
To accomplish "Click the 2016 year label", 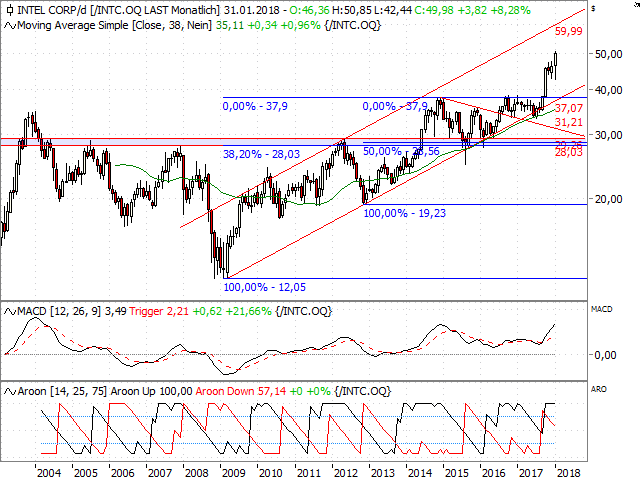I will pyautogui.click(x=494, y=473).
